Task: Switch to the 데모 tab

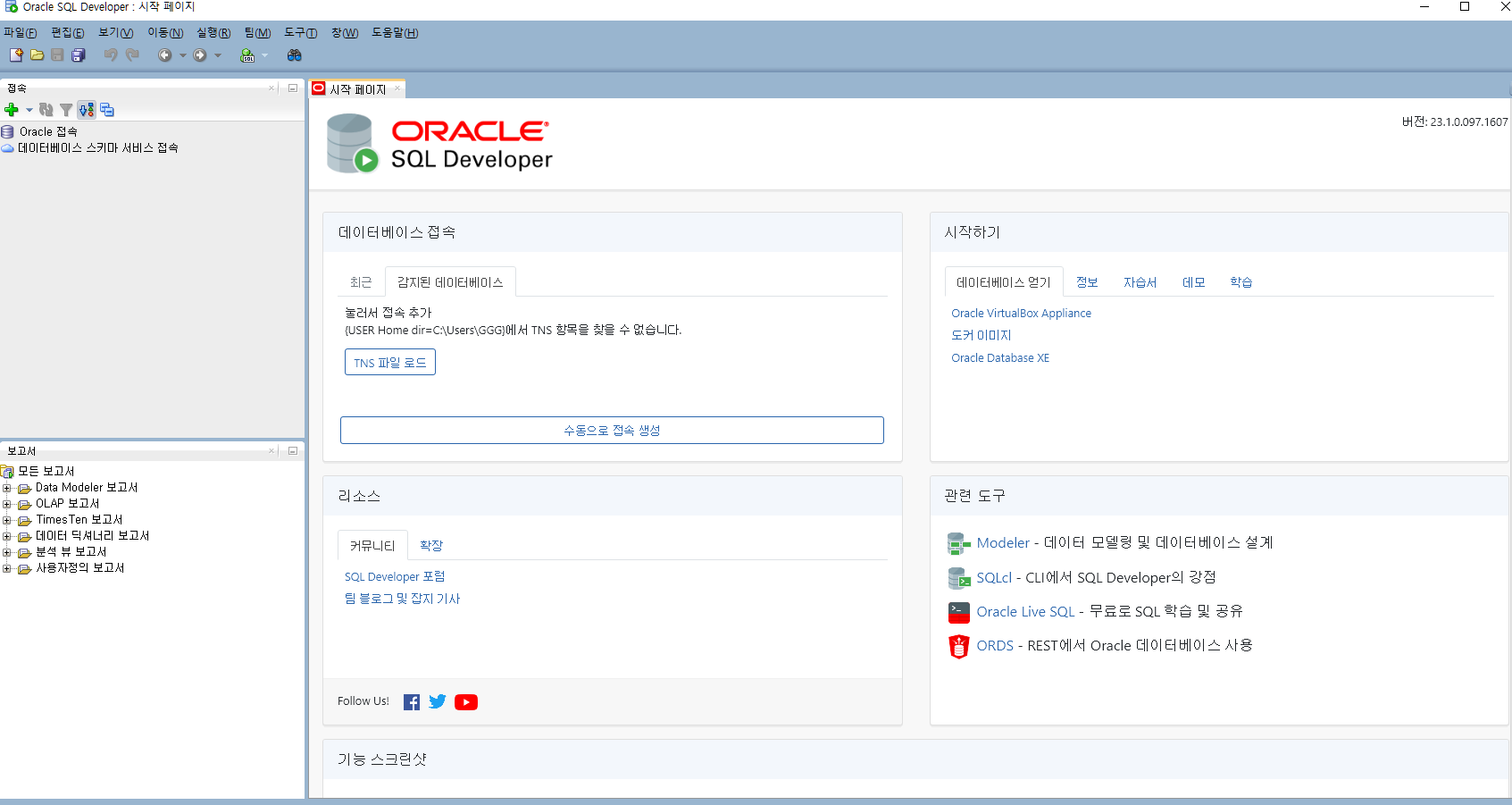Action: (x=1194, y=282)
